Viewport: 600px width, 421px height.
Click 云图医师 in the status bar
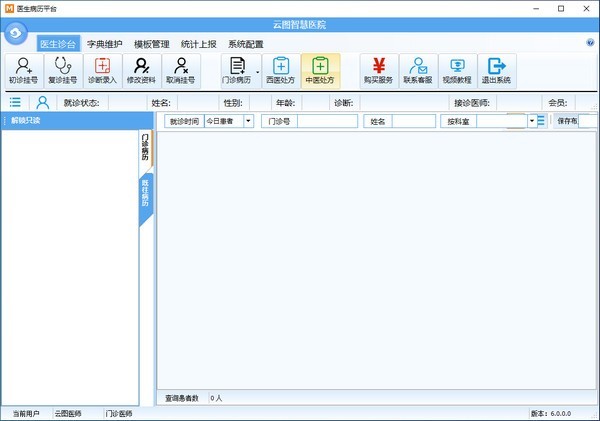(x=68, y=414)
